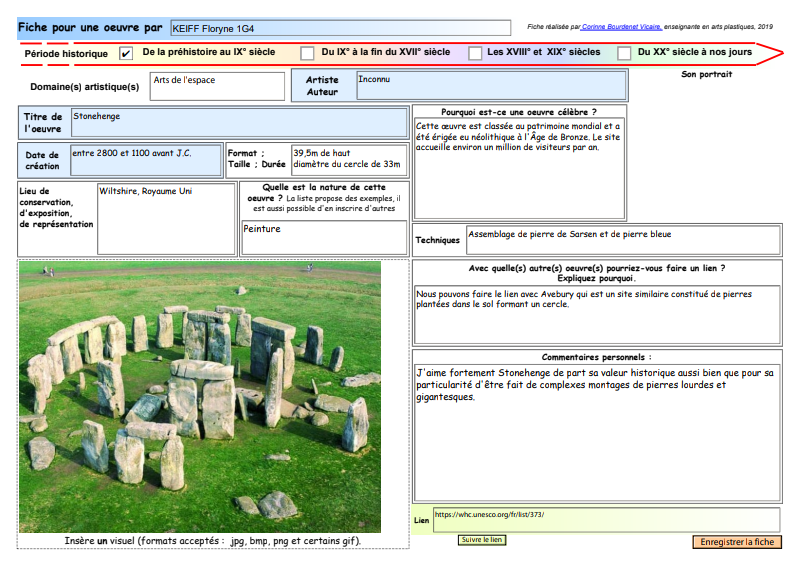Focus the 'Commentaires personnels' text box

tap(597, 431)
